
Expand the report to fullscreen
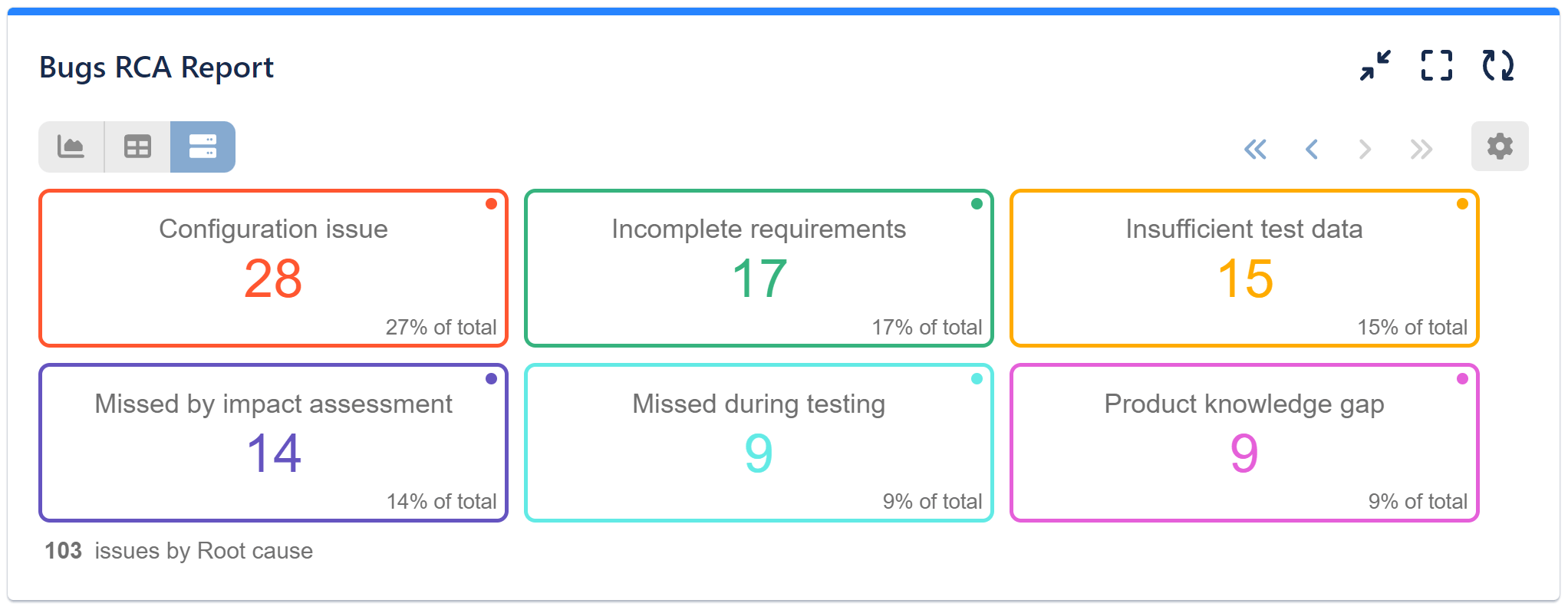[1436, 67]
